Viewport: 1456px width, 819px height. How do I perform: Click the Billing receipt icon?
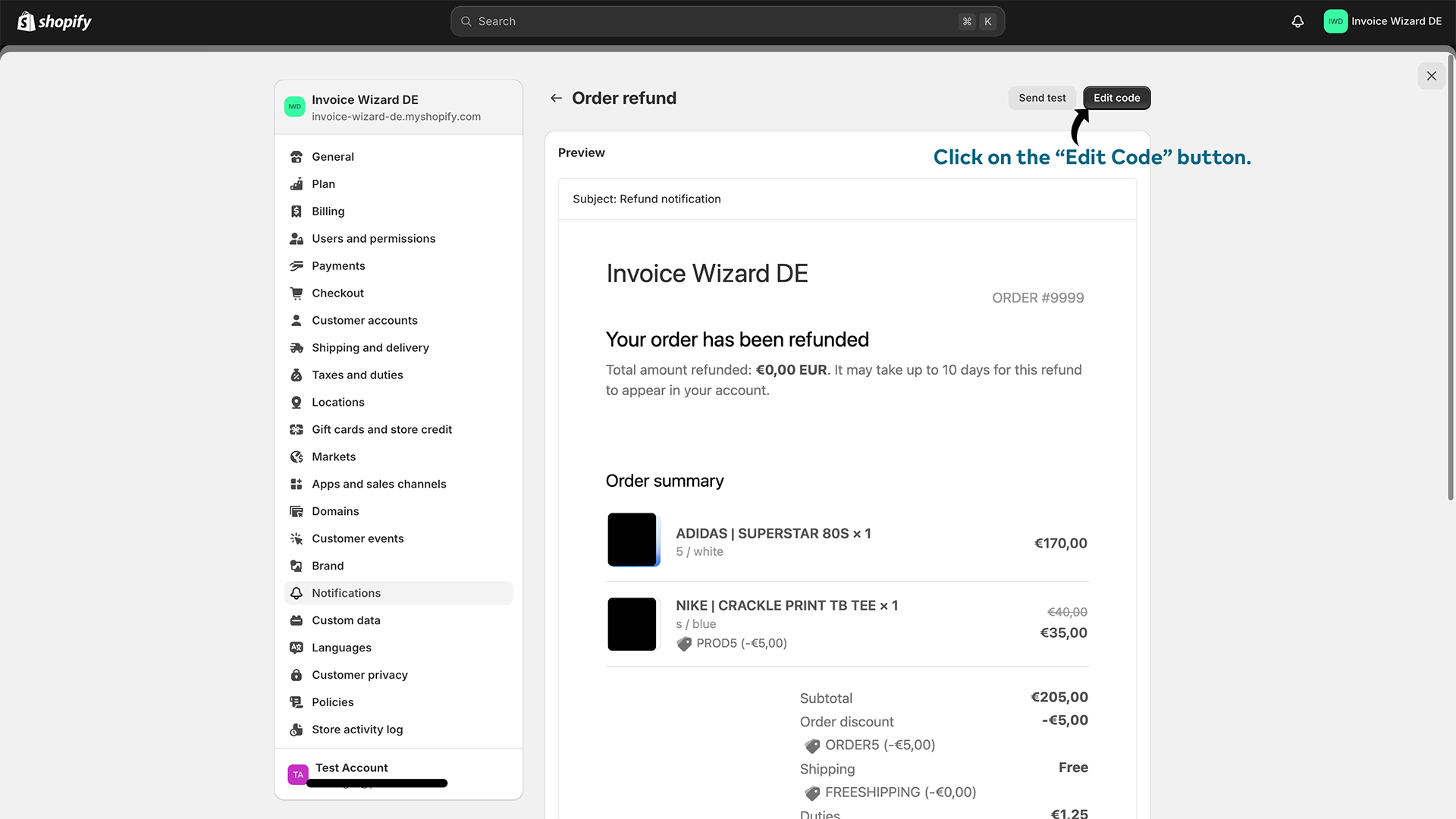[x=297, y=212]
